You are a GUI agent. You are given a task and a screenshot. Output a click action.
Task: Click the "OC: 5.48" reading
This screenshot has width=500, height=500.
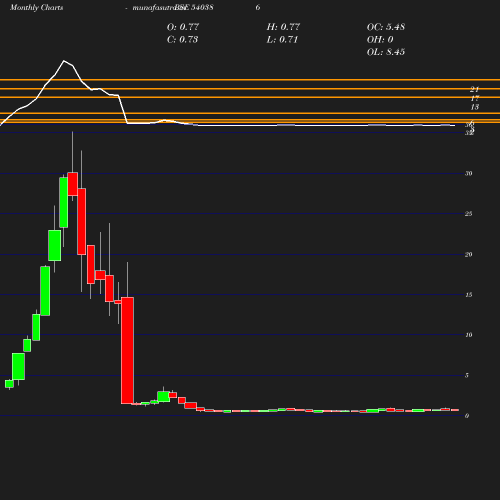pyautogui.click(x=386, y=27)
